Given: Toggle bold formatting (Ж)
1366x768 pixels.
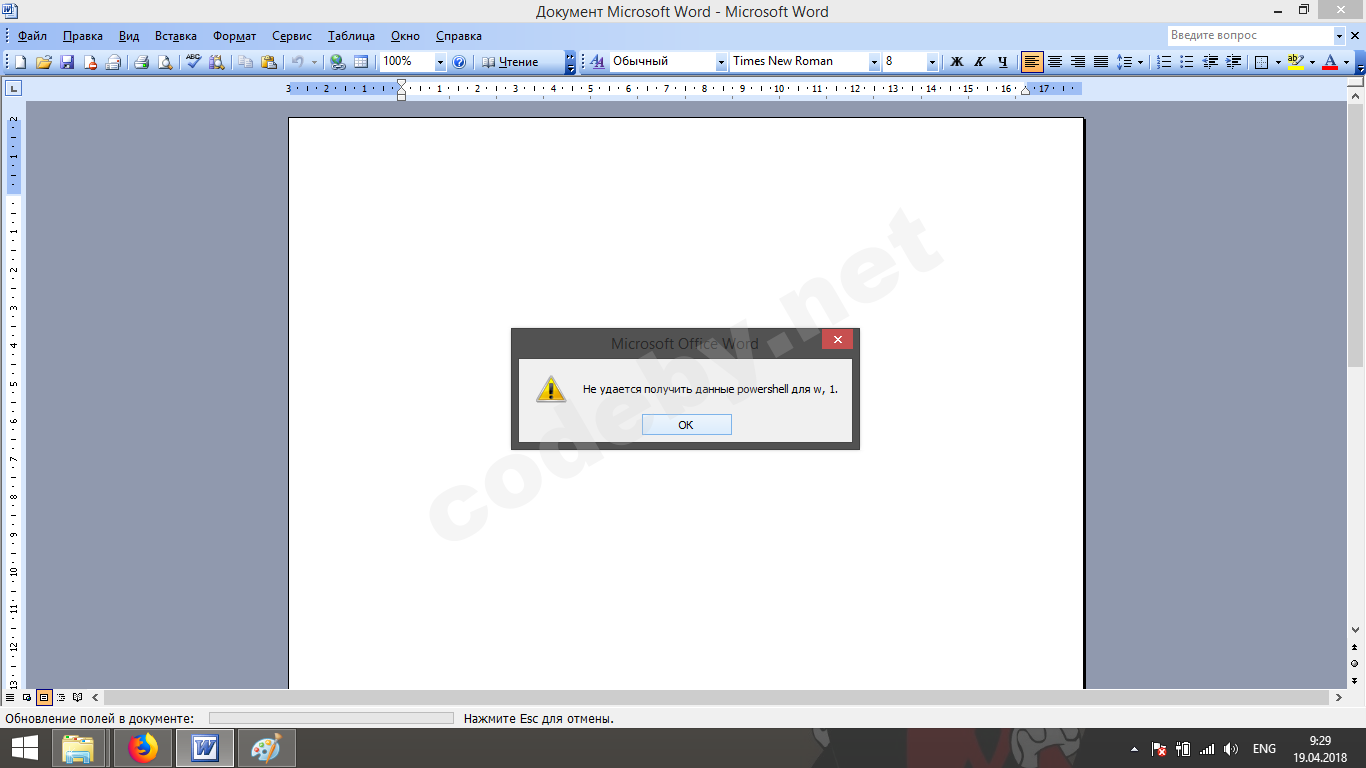Looking at the screenshot, I should point(956,62).
